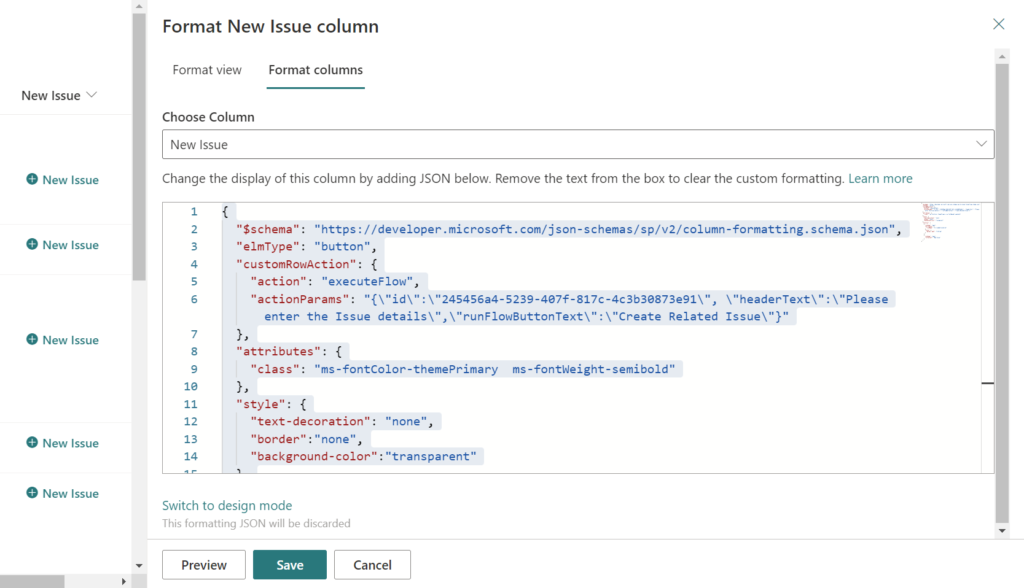Click the first New Issue plus icon

tap(32, 180)
